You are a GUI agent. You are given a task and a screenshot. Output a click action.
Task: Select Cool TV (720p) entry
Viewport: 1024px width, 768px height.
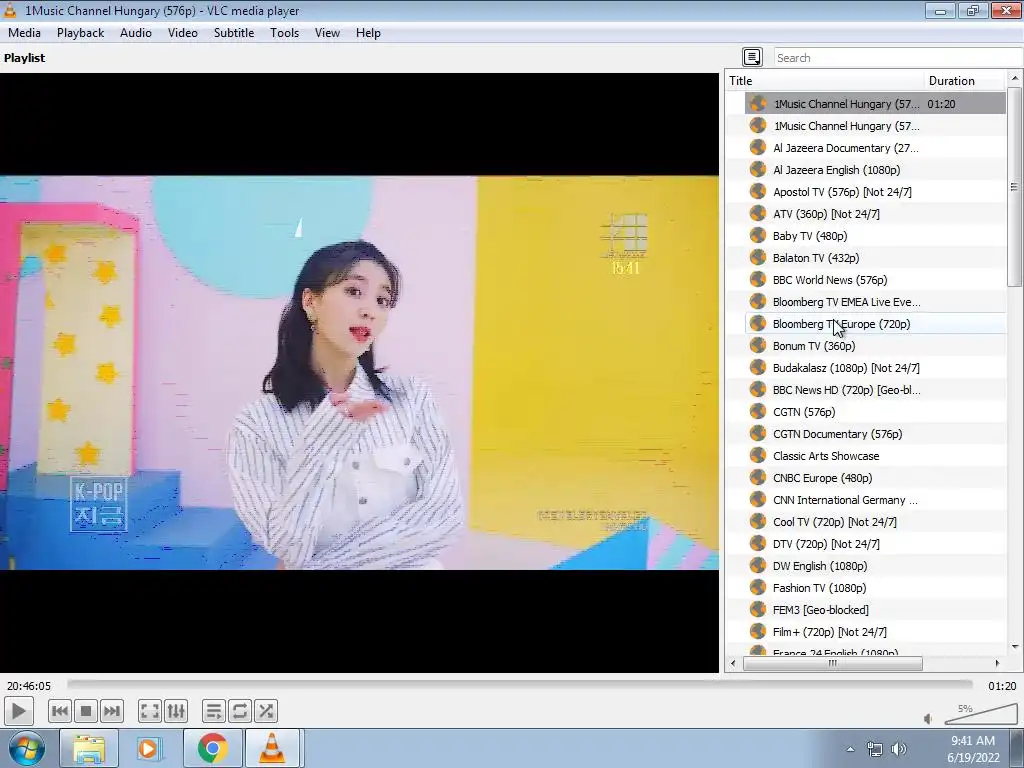click(x=875, y=522)
